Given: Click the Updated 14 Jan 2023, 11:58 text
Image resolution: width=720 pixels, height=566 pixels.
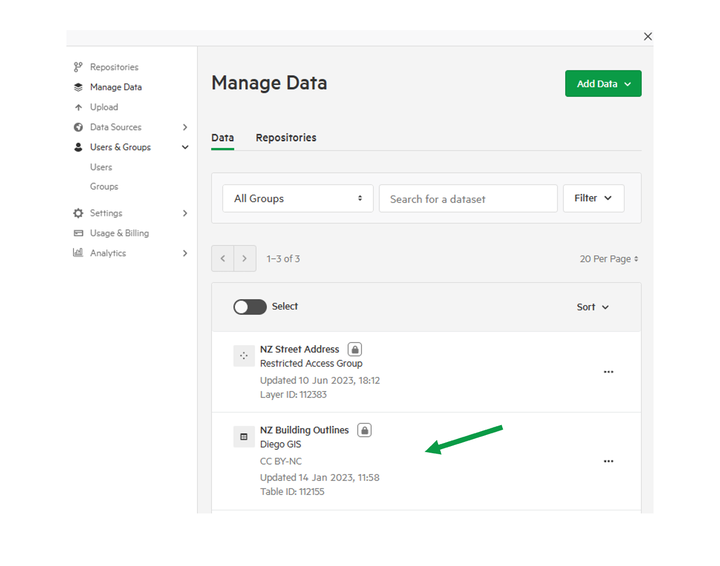Looking at the screenshot, I should [x=320, y=478].
